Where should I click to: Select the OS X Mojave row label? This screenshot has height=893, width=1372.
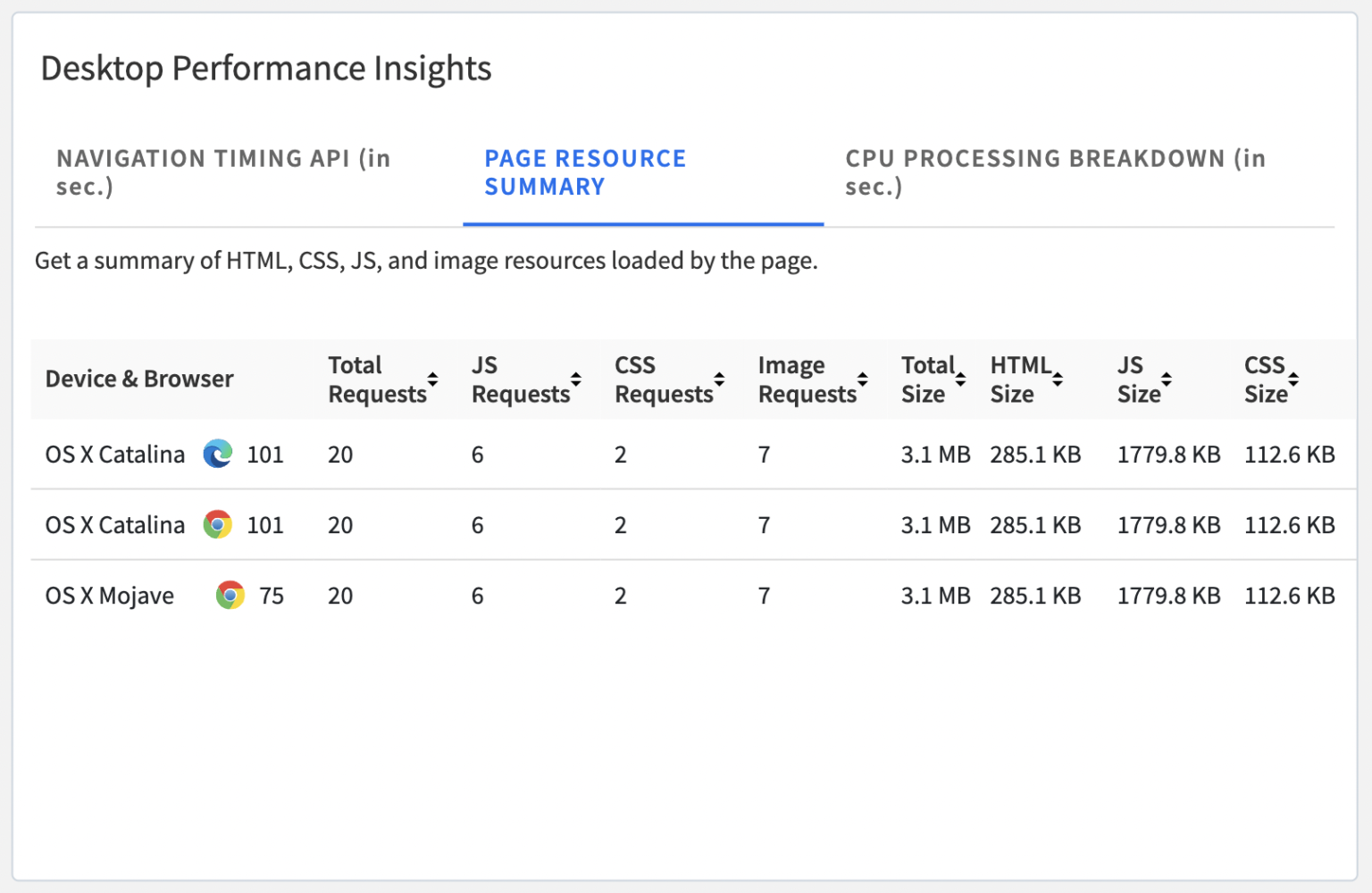click(110, 596)
